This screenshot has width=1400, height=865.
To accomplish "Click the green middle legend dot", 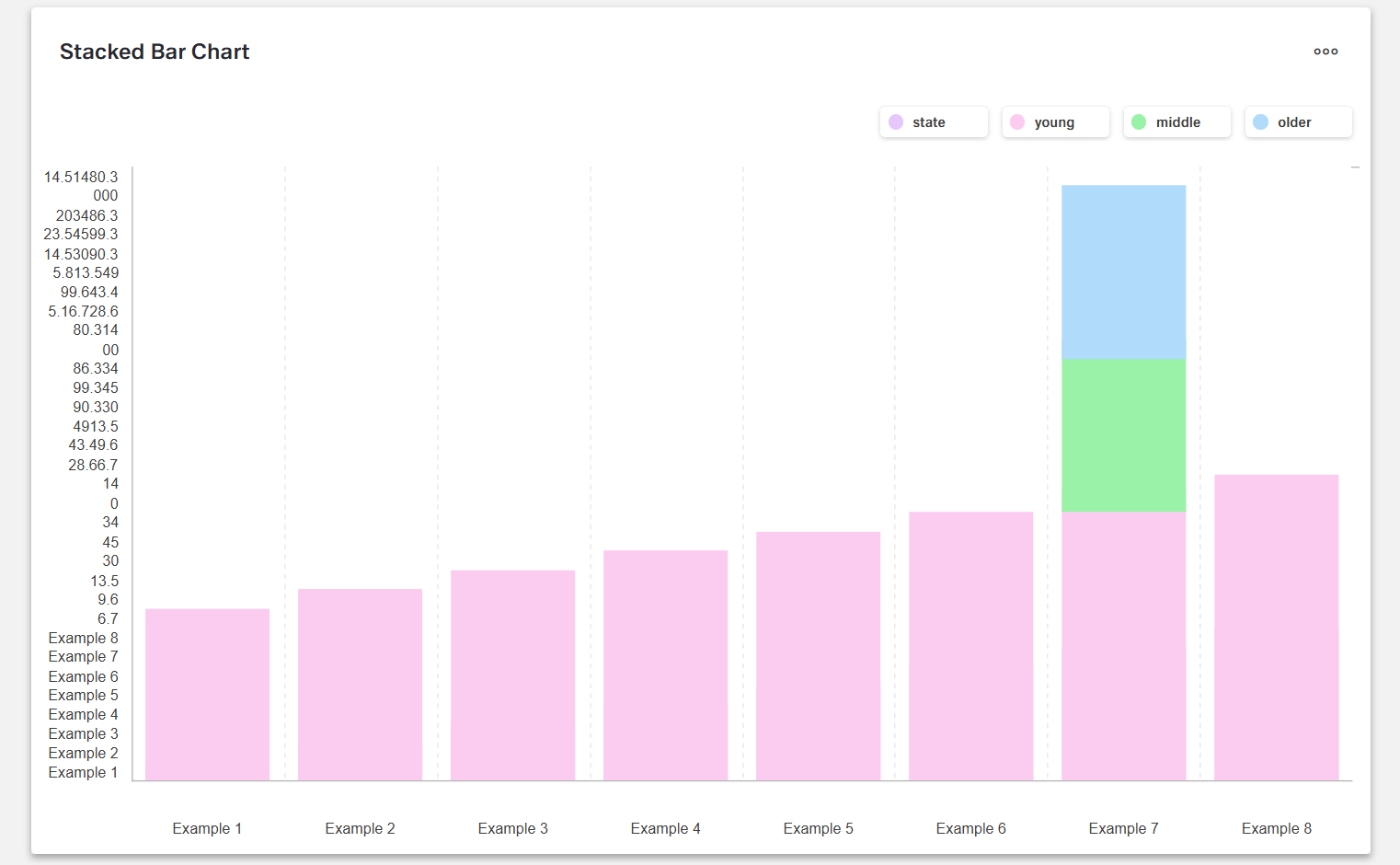I will [x=1139, y=122].
